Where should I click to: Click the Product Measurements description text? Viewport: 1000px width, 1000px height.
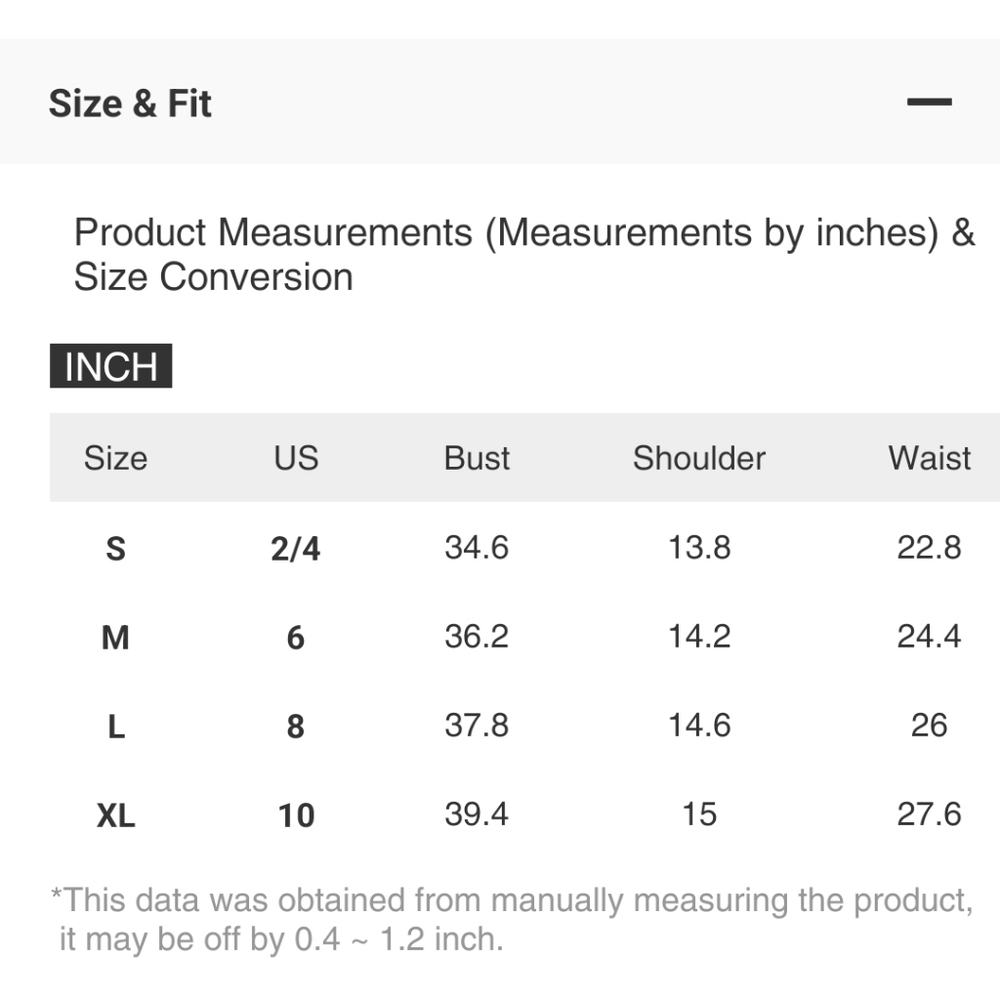click(x=524, y=254)
